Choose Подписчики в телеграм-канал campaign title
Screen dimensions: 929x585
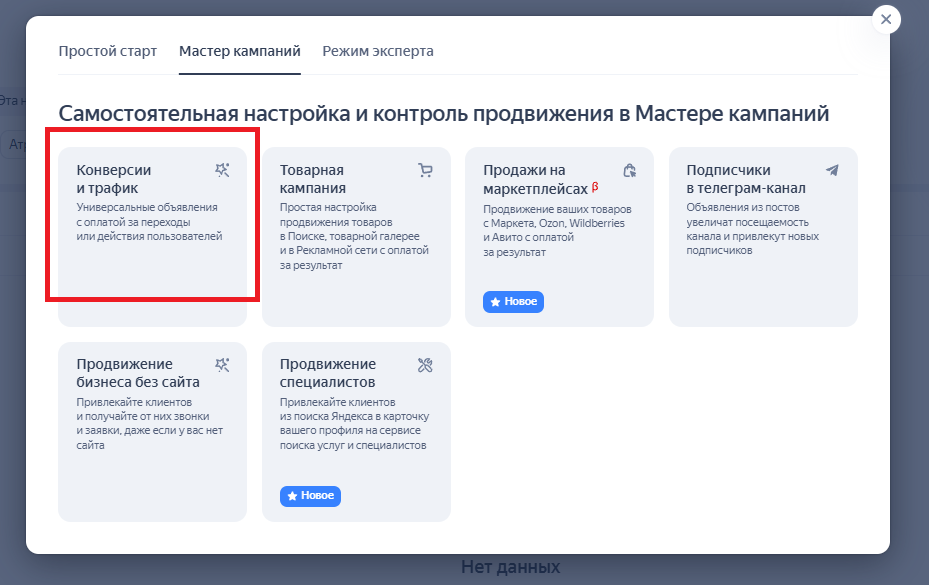[x=745, y=179]
